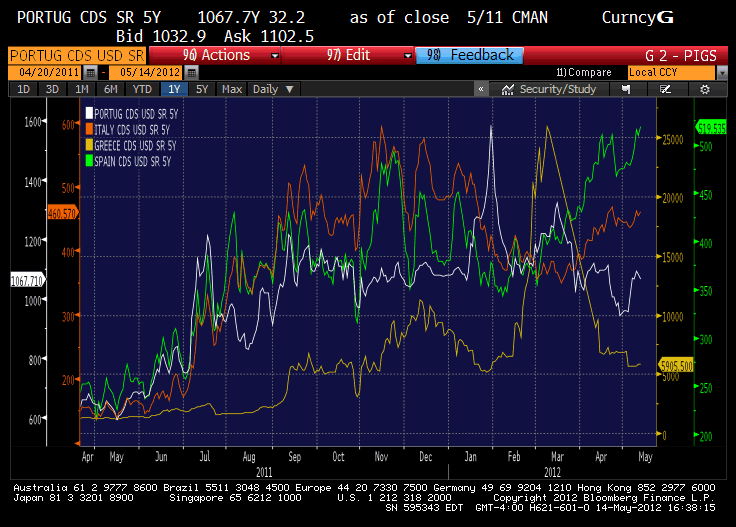Switch chart range to 6M

click(111, 90)
